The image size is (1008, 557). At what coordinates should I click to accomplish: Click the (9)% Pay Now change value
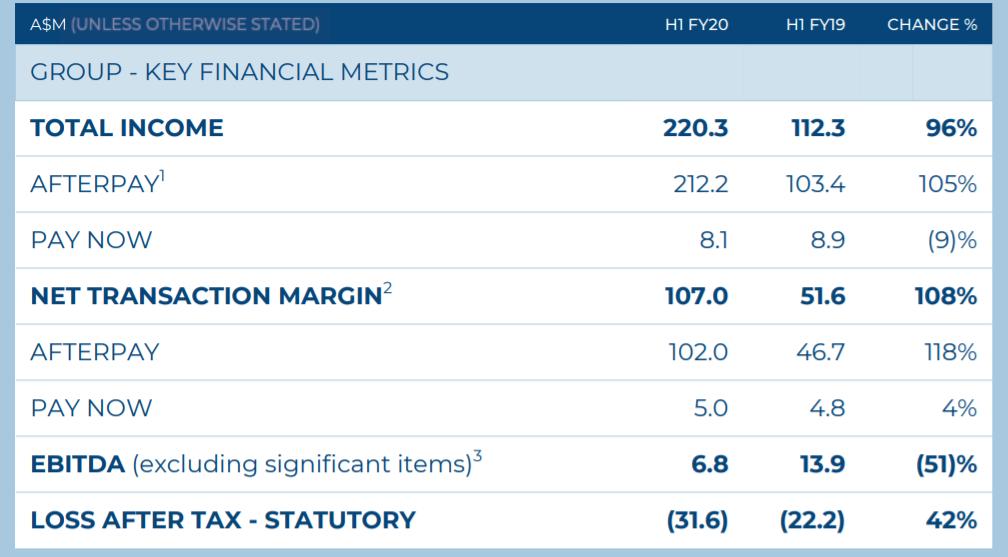(x=952, y=240)
